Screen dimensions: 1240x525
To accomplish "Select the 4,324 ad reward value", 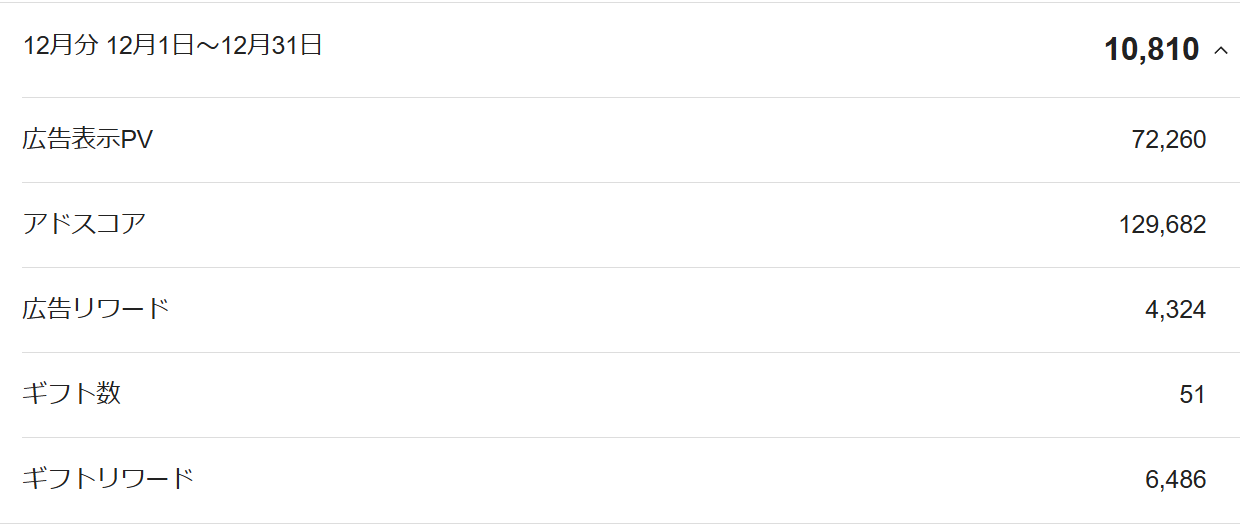I will click(x=1175, y=310).
